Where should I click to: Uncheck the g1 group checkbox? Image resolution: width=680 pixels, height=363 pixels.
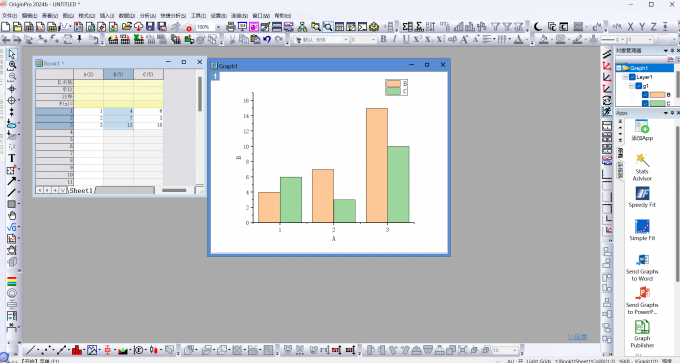(x=638, y=86)
